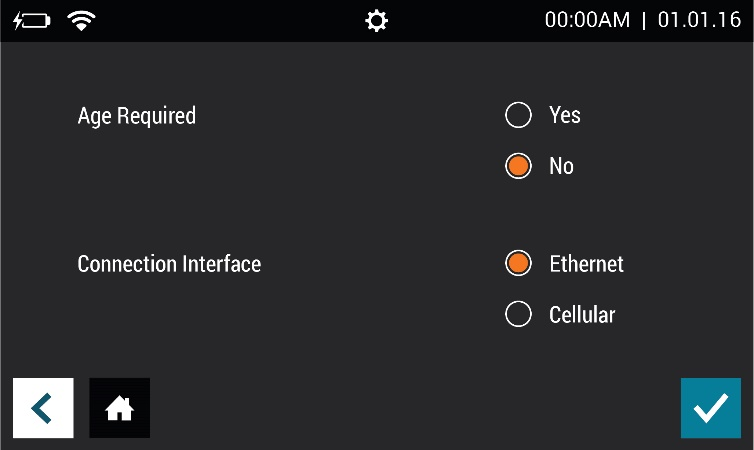754x450 pixels.
Task: Confirm settings with the checkmark button
Action: tap(710, 408)
